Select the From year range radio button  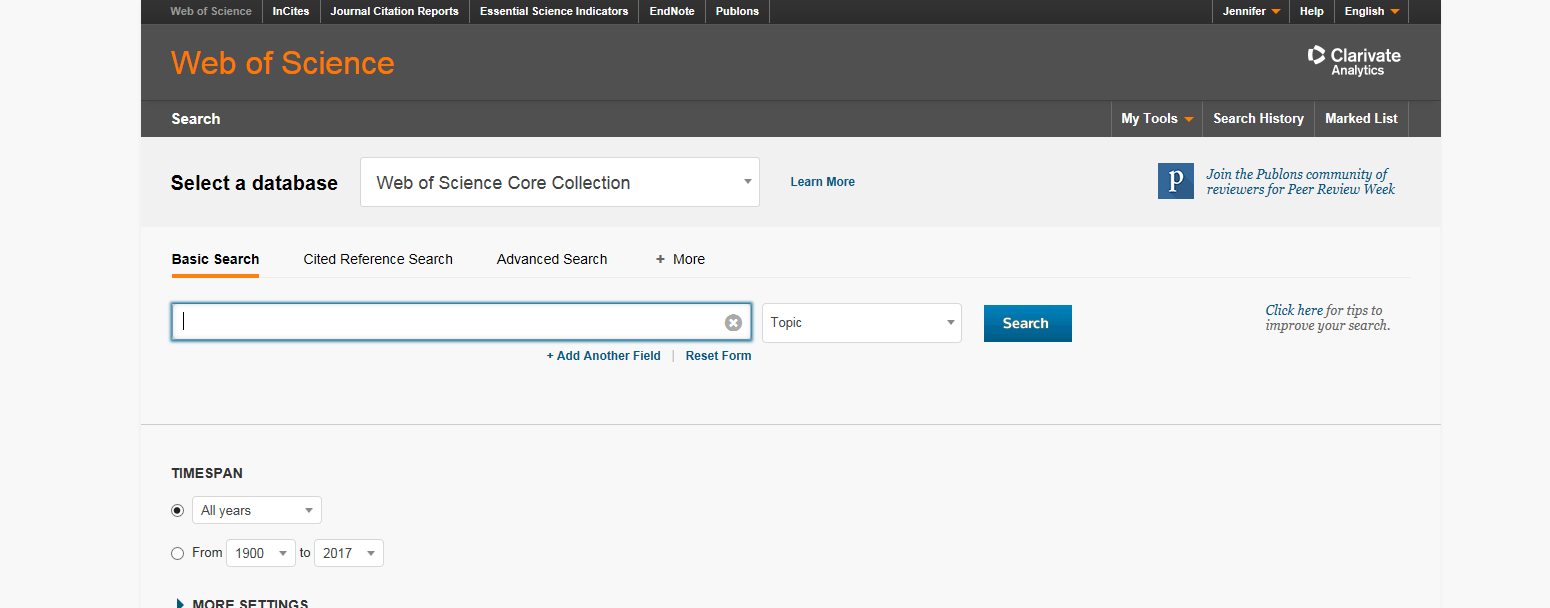pos(178,553)
